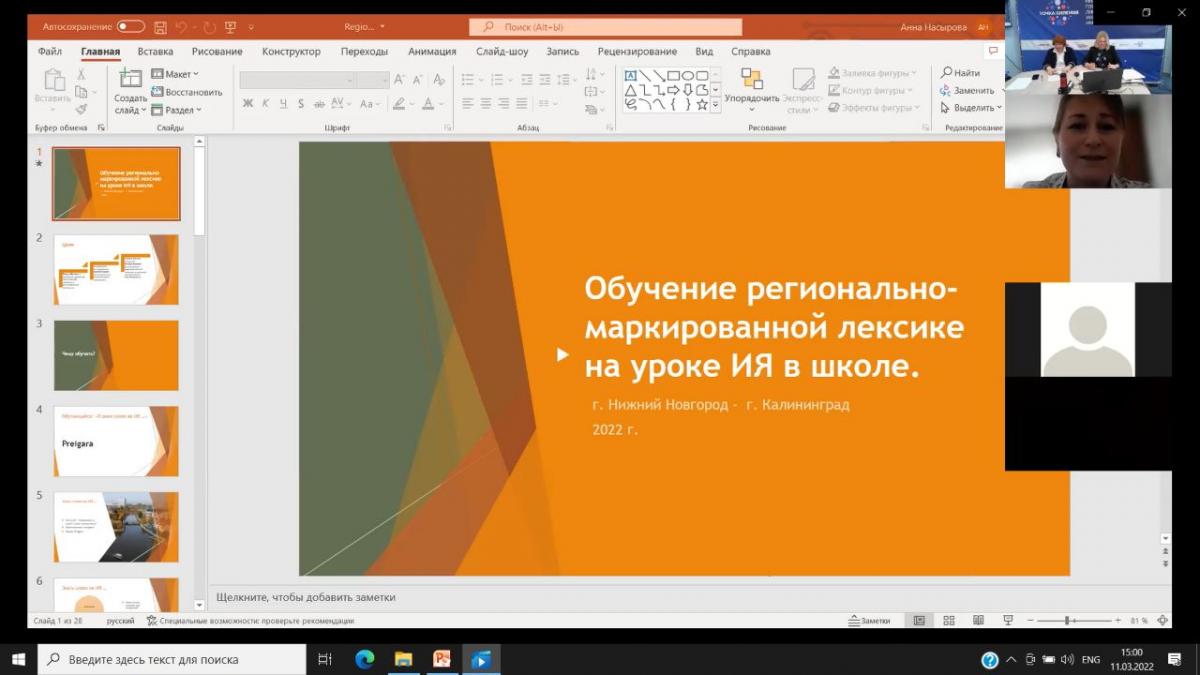Align text left in Абзац group

[x=468, y=103]
